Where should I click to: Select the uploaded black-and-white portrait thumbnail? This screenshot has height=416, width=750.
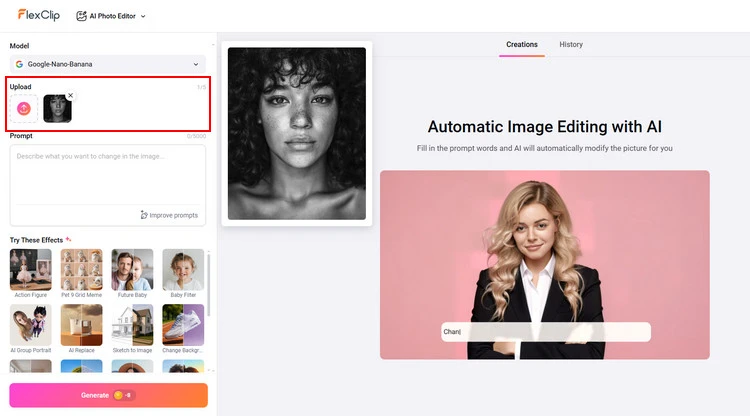57,109
